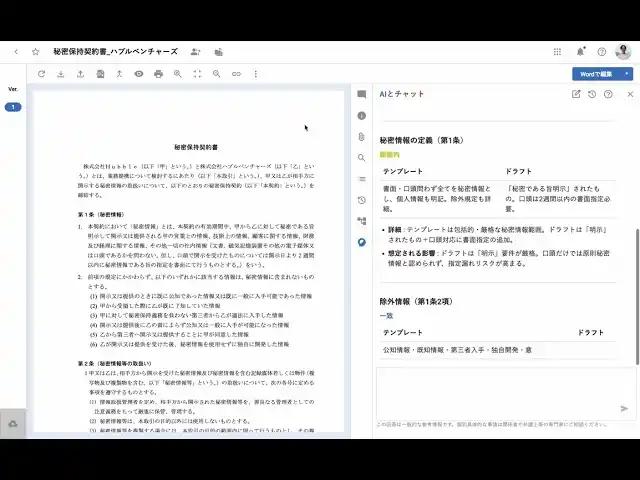Click the chat panel vertical scrollbar
The height and width of the screenshot is (480, 640).
click(638, 297)
